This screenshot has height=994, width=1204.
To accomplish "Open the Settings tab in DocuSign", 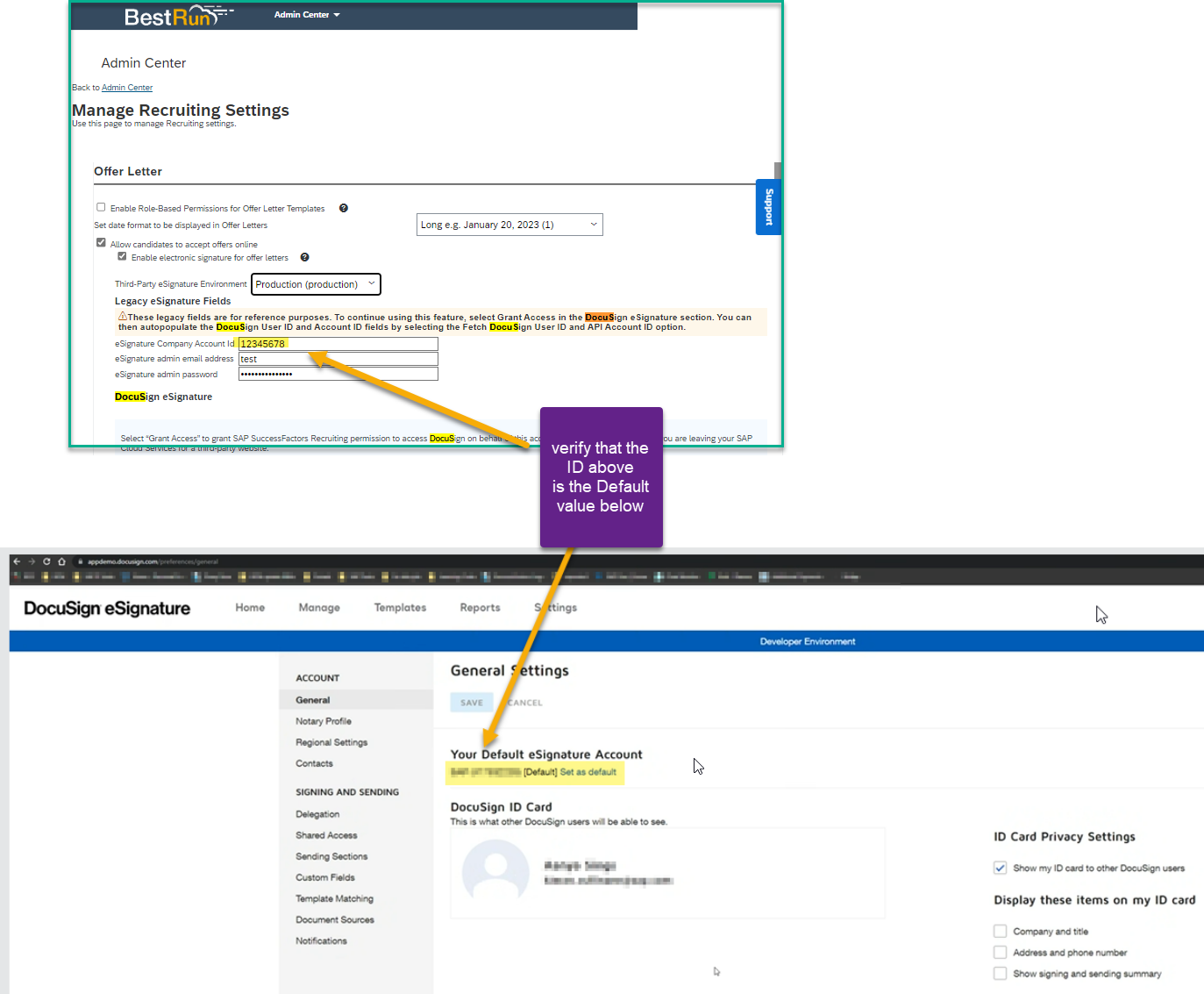I will [x=556, y=607].
